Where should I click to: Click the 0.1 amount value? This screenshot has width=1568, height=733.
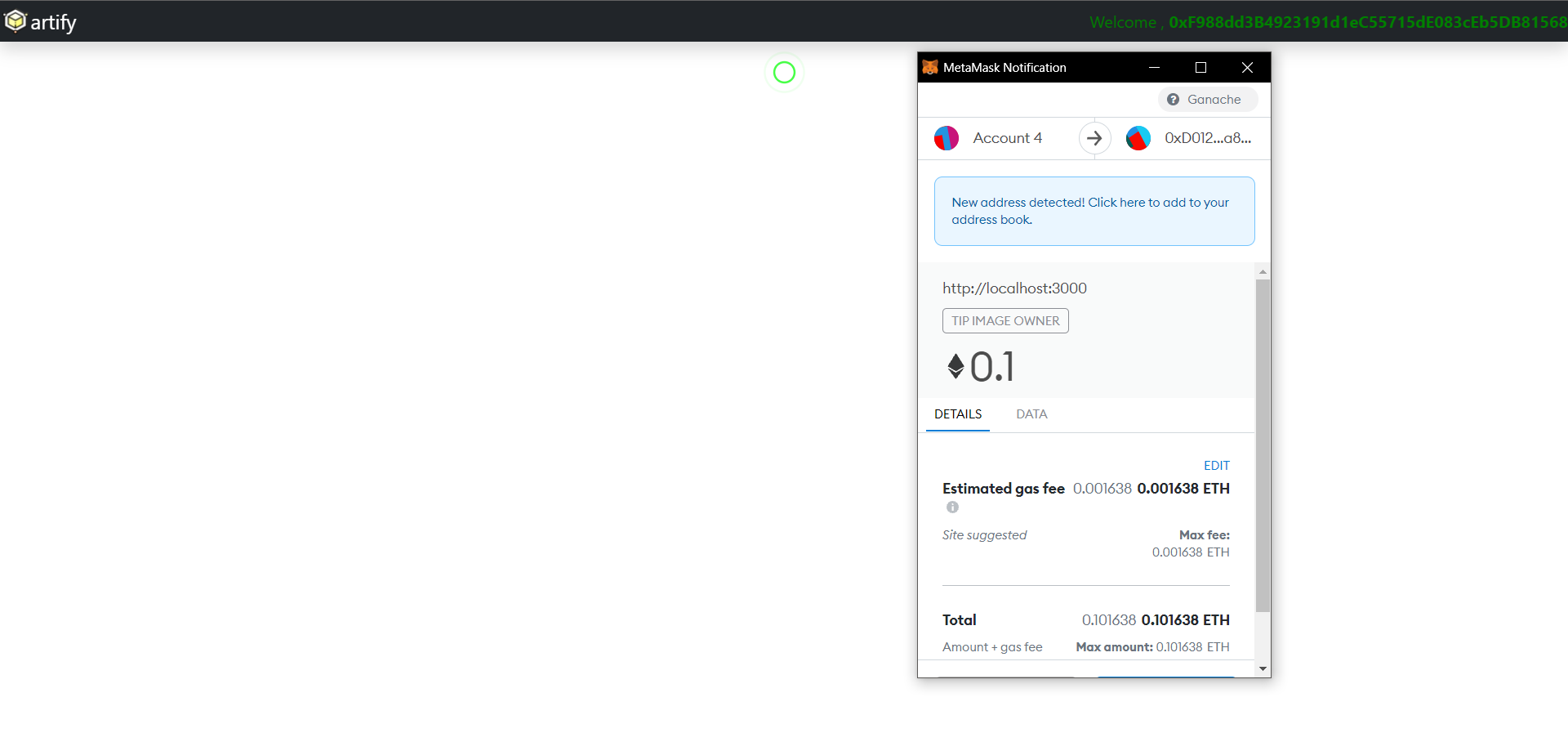(x=992, y=367)
